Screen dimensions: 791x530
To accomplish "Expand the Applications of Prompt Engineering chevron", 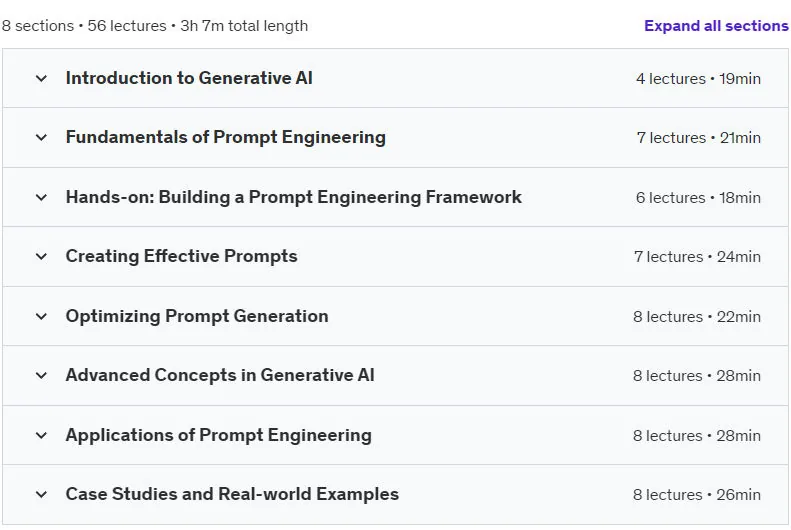I will (x=41, y=435).
